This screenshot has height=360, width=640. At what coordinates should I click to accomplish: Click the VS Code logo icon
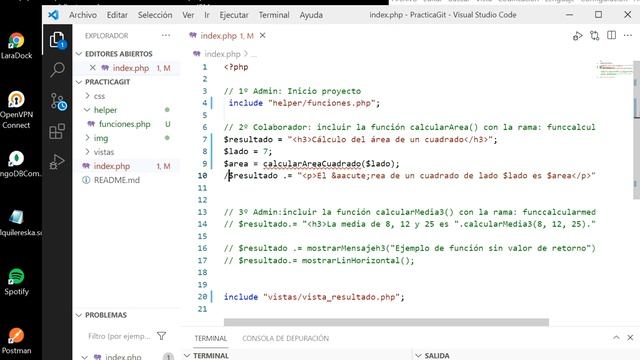click(53, 15)
